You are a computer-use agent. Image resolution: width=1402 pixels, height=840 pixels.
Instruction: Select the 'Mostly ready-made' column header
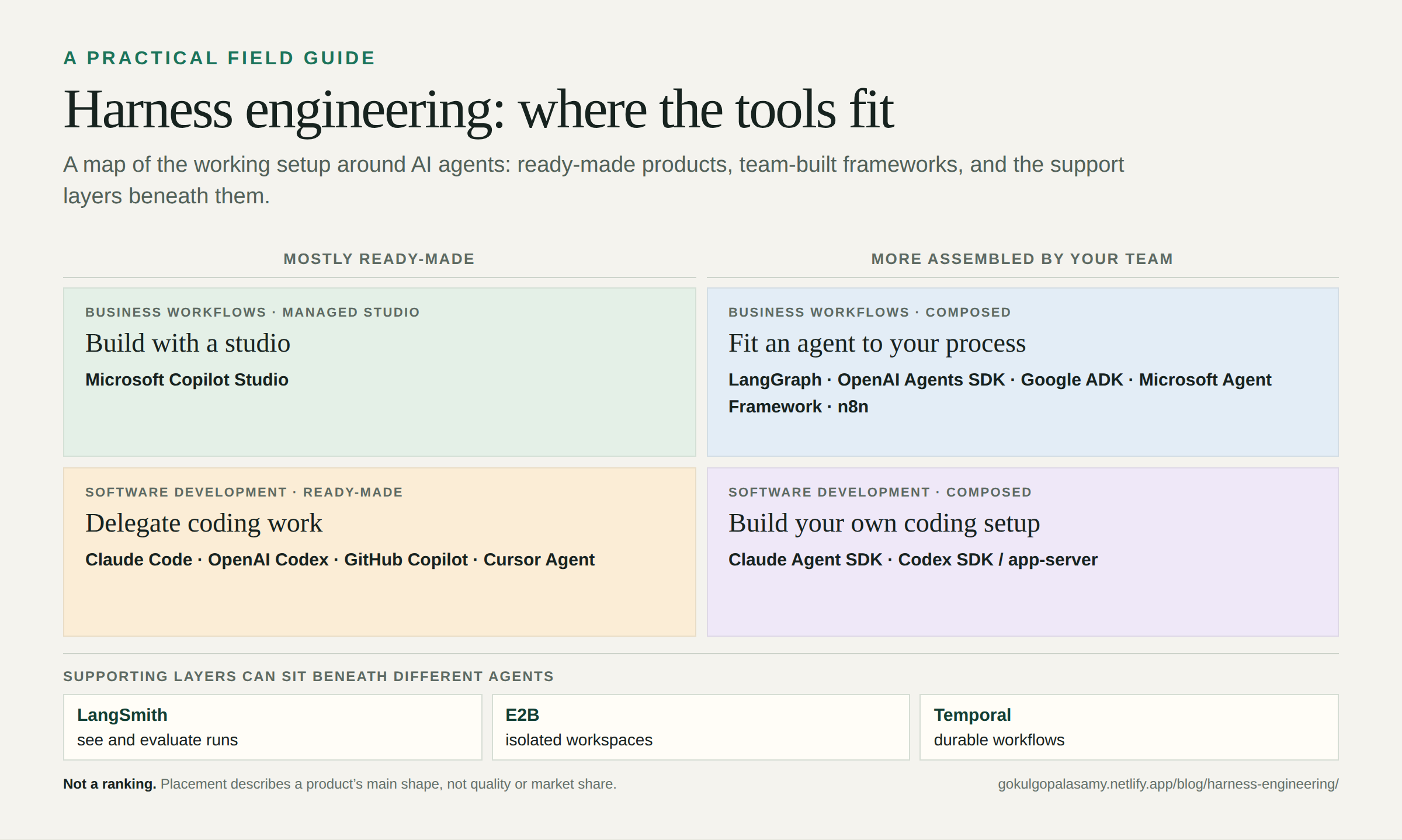coord(379,259)
